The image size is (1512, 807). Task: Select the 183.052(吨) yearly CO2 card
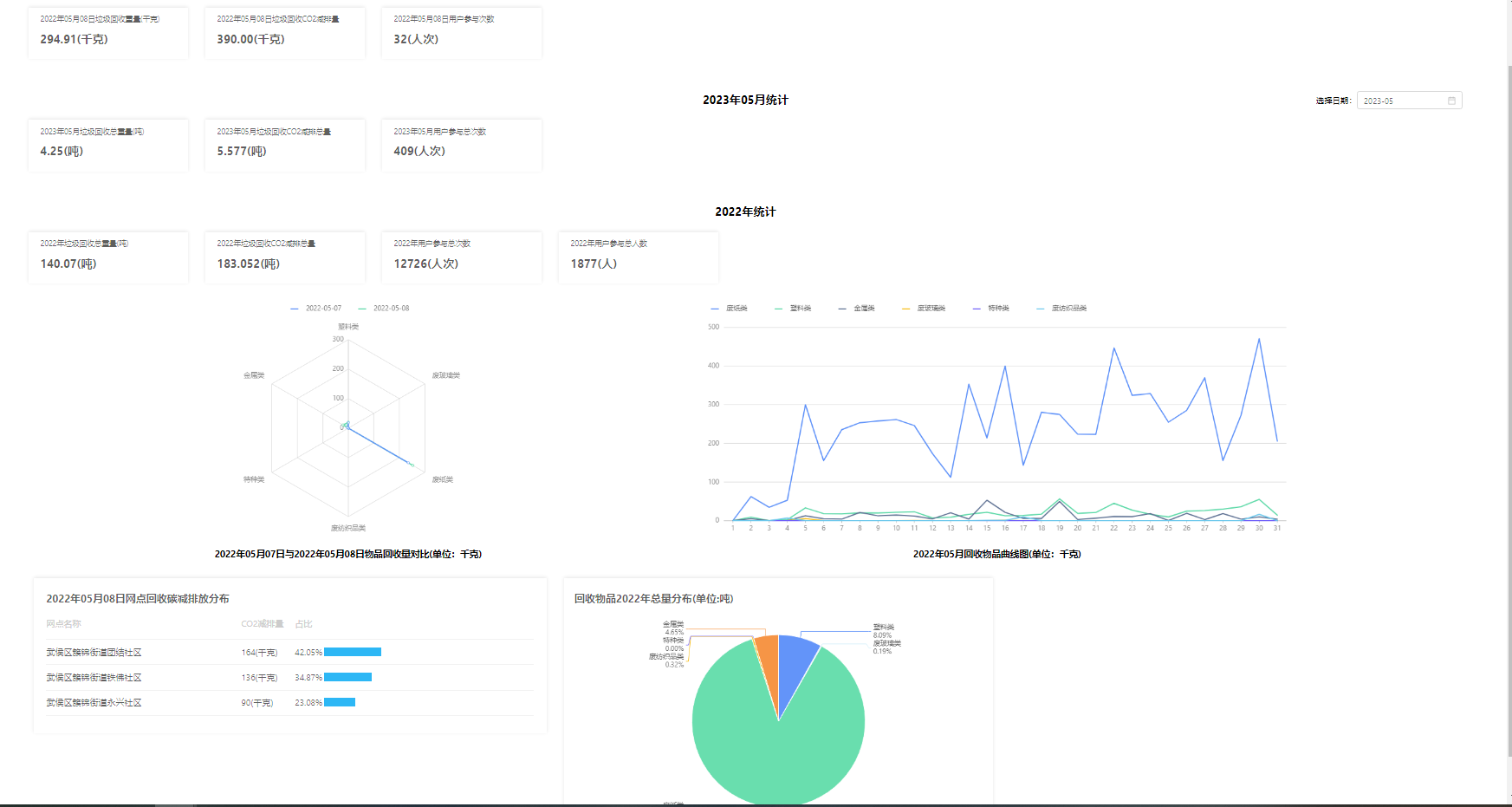(x=285, y=257)
